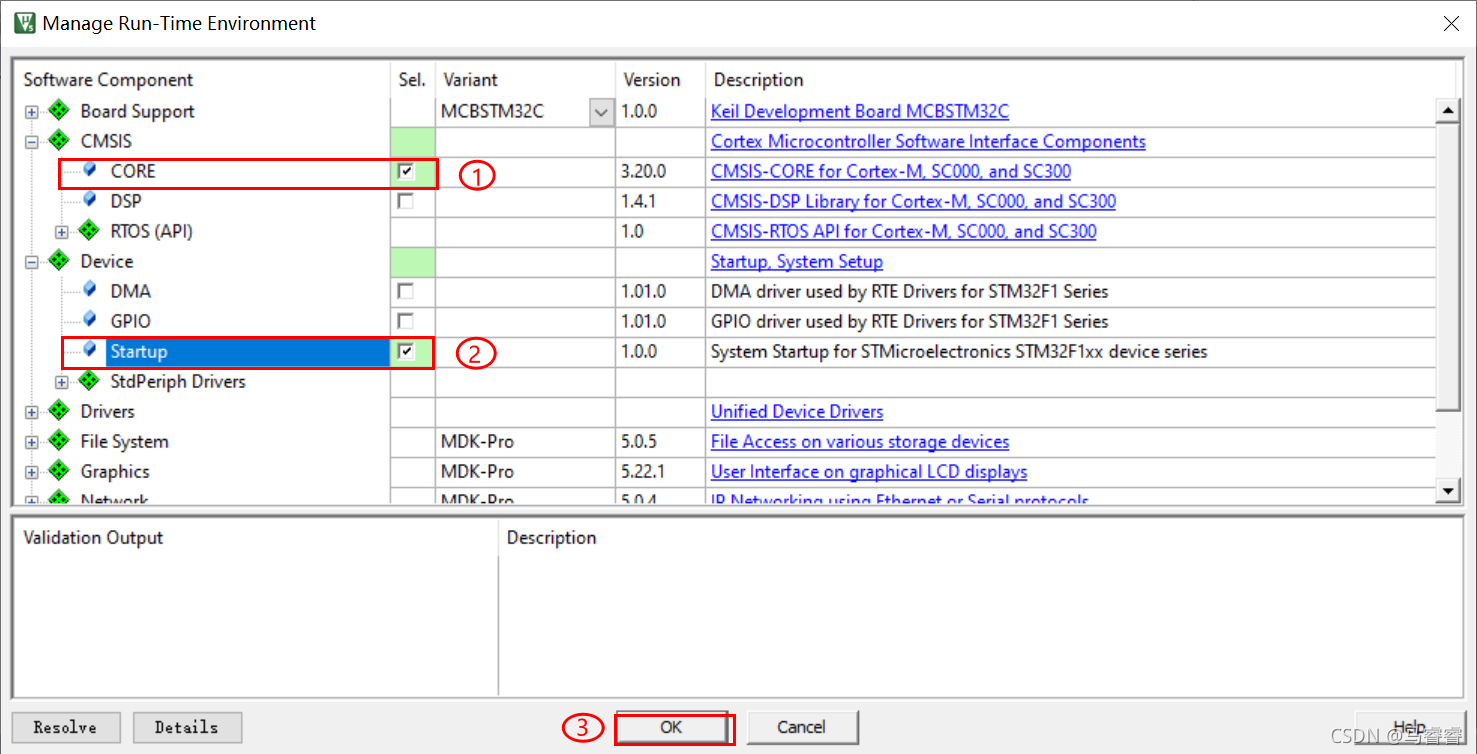The image size is (1477, 754).
Task: Collapse the CMSIS tree node
Action: pyautogui.click(x=32, y=142)
